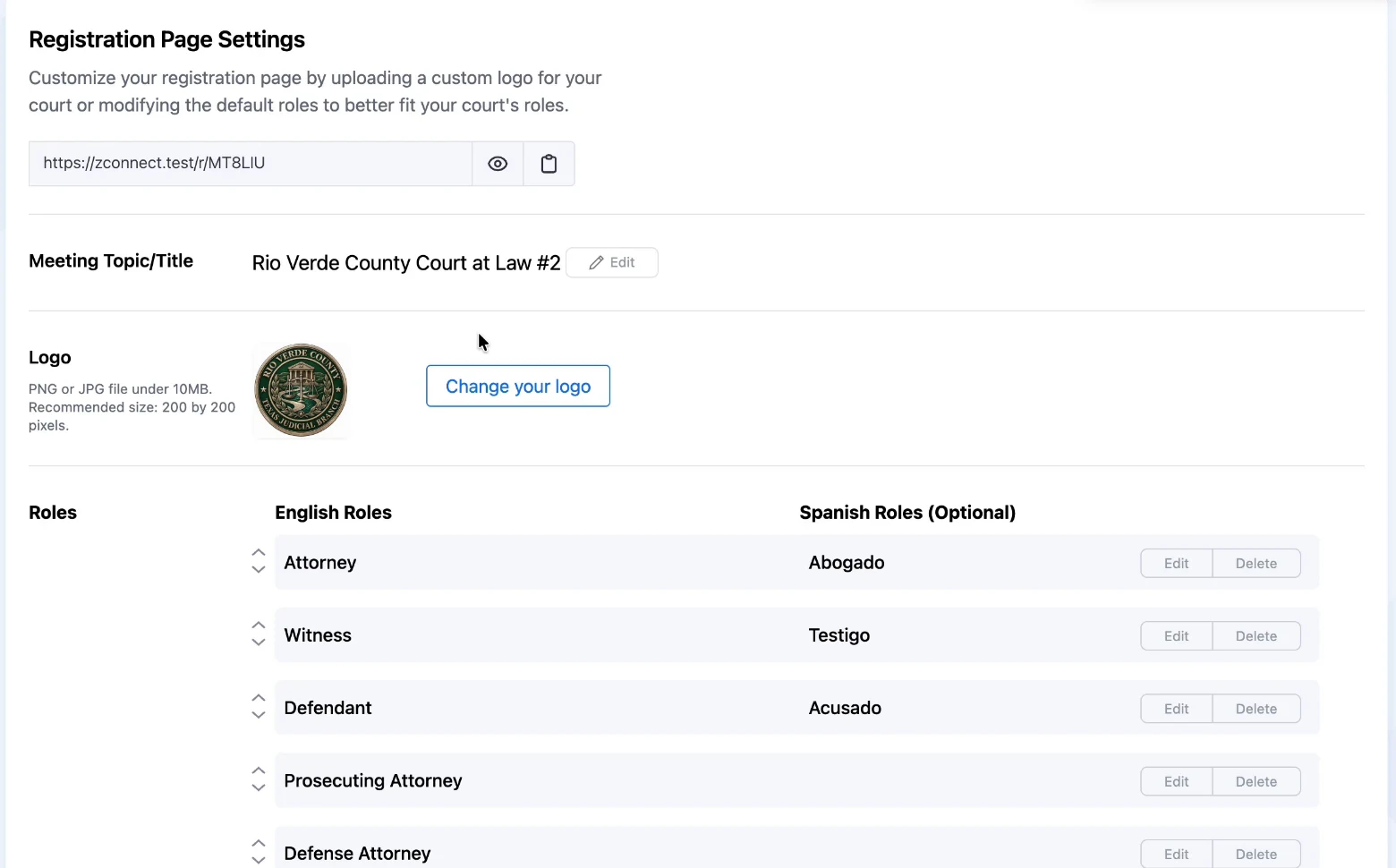Move Defendant role up
1396x868 pixels.
tap(259, 697)
